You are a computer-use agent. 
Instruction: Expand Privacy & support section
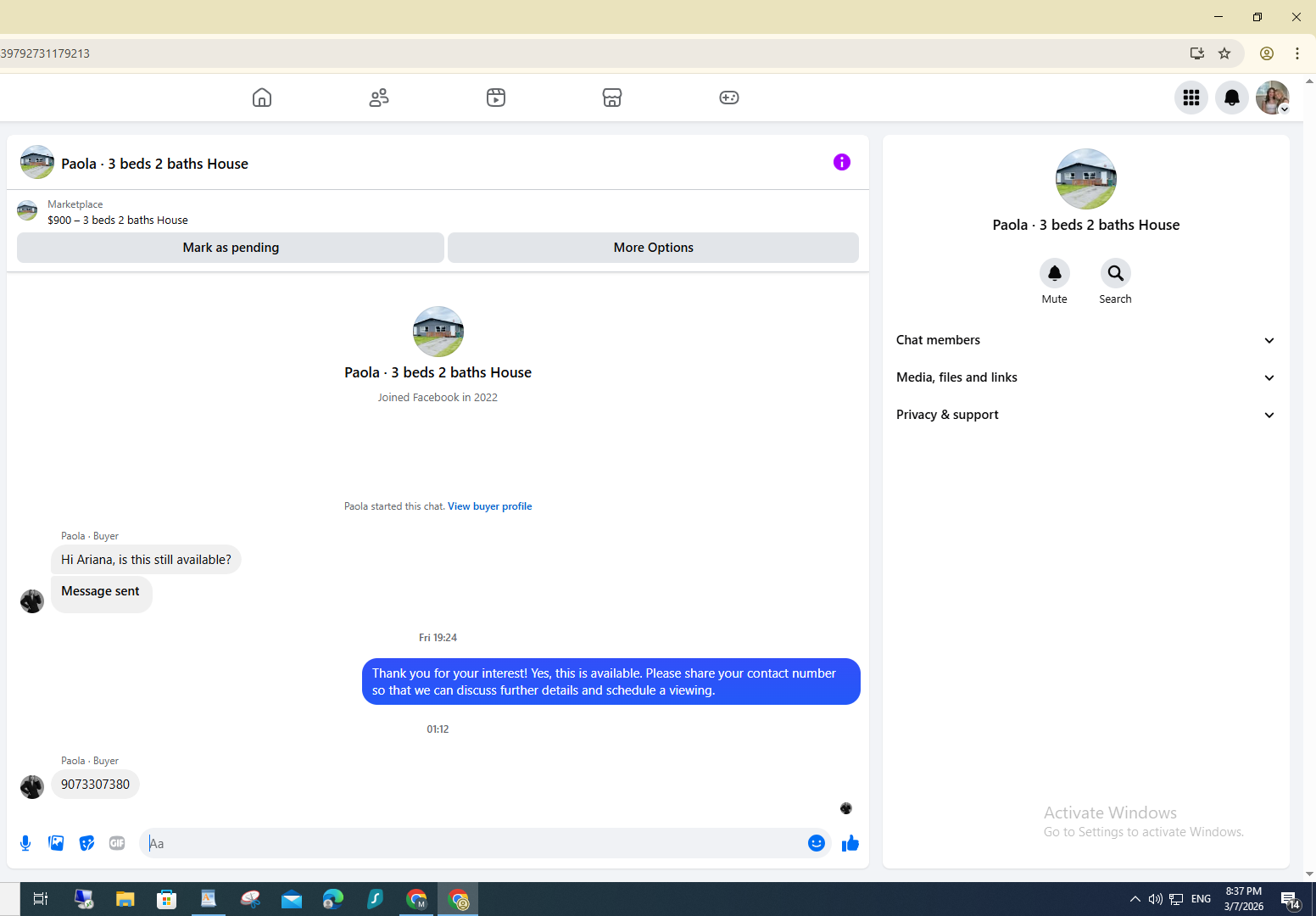pyautogui.click(x=1086, y=415)
